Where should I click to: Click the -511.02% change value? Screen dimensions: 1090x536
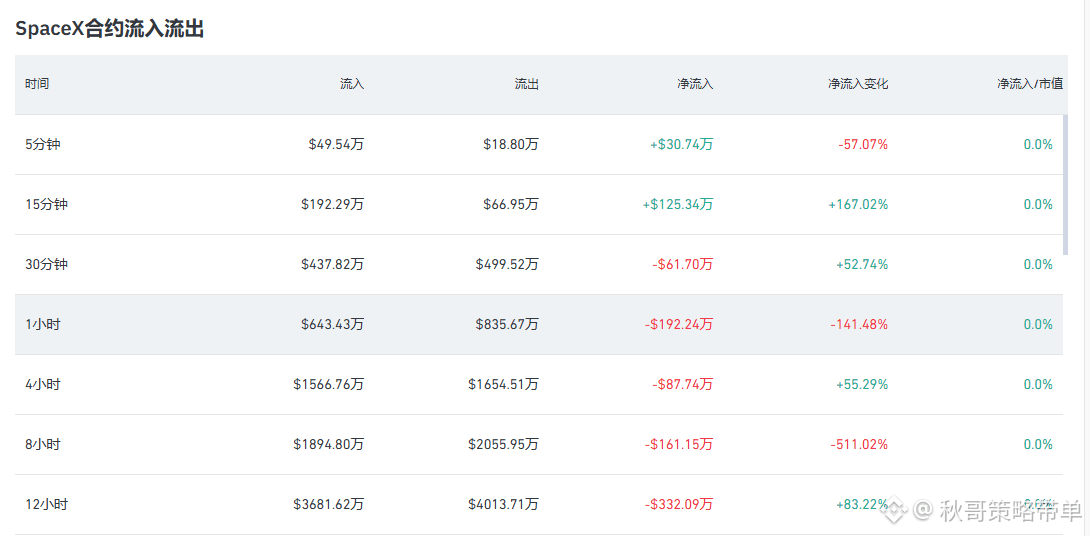(859, 444)
